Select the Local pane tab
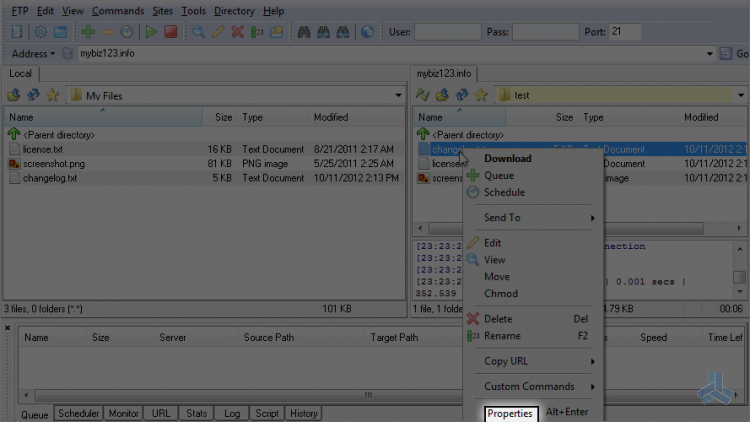The image size is (750, 422). pyautogui.click(x=20, y=74)
